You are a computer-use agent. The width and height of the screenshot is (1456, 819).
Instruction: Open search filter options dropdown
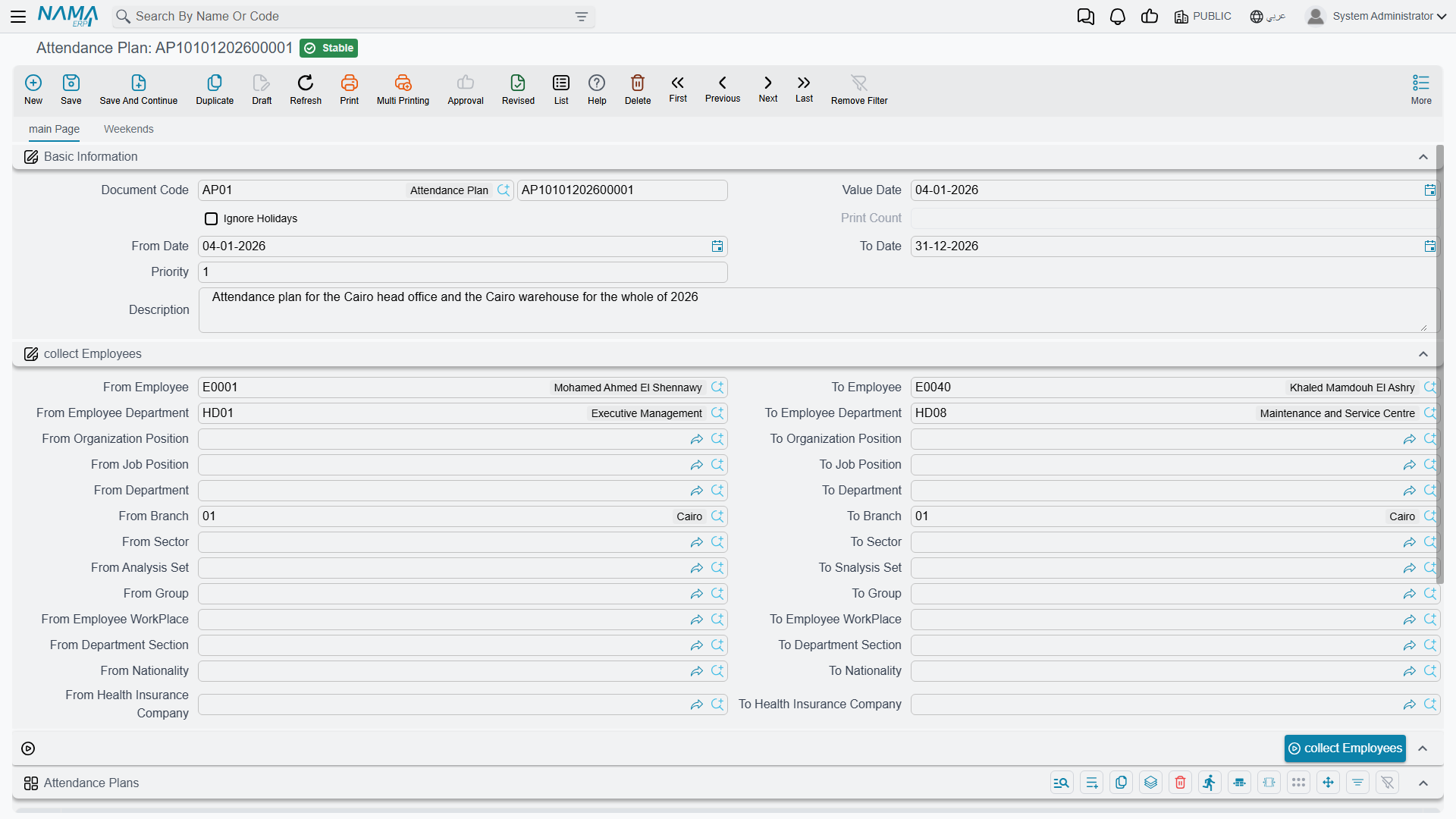pyautogui.click(x=582, y=17)
